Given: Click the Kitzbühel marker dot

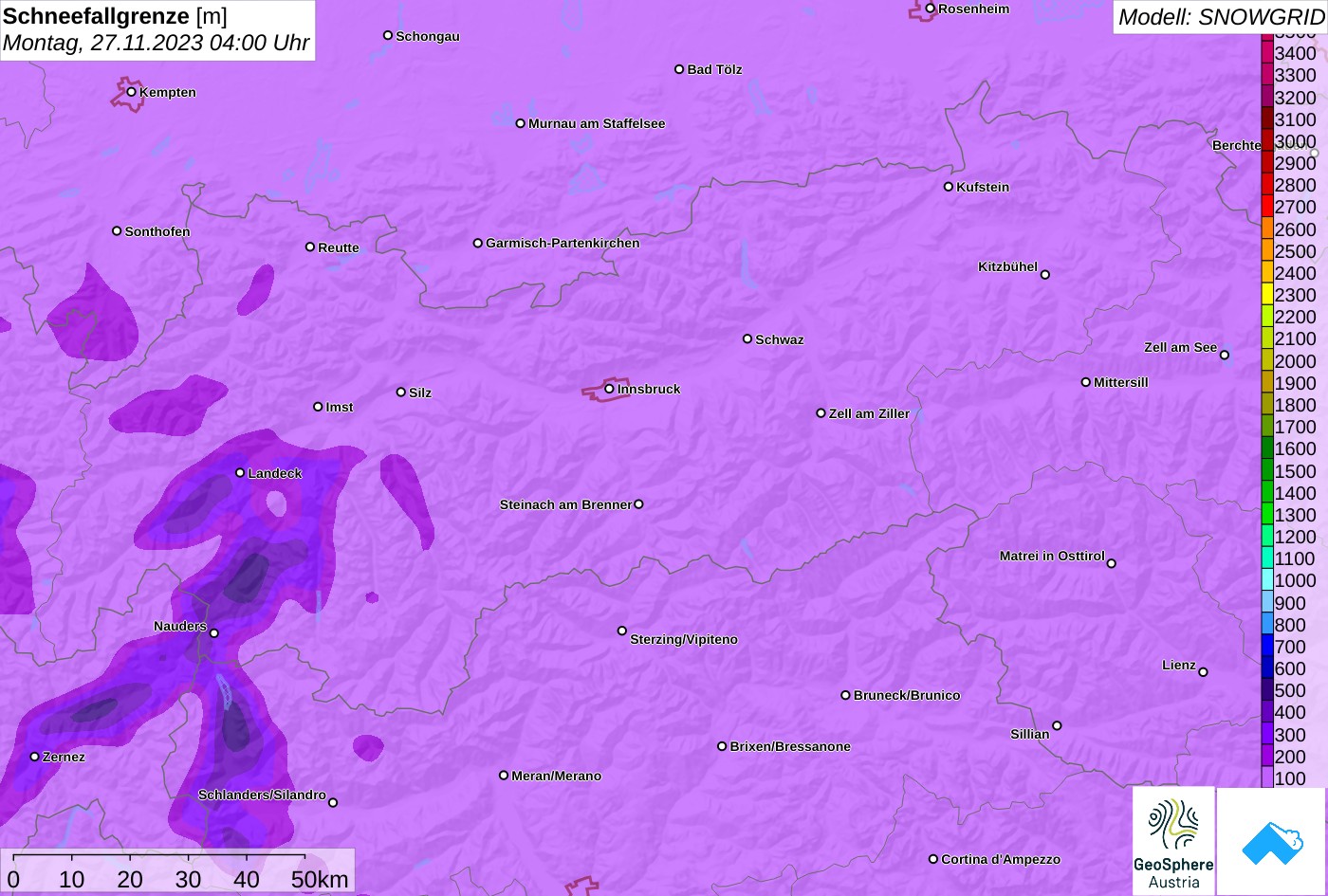Looking at the screenshot, I should 1045,275.
